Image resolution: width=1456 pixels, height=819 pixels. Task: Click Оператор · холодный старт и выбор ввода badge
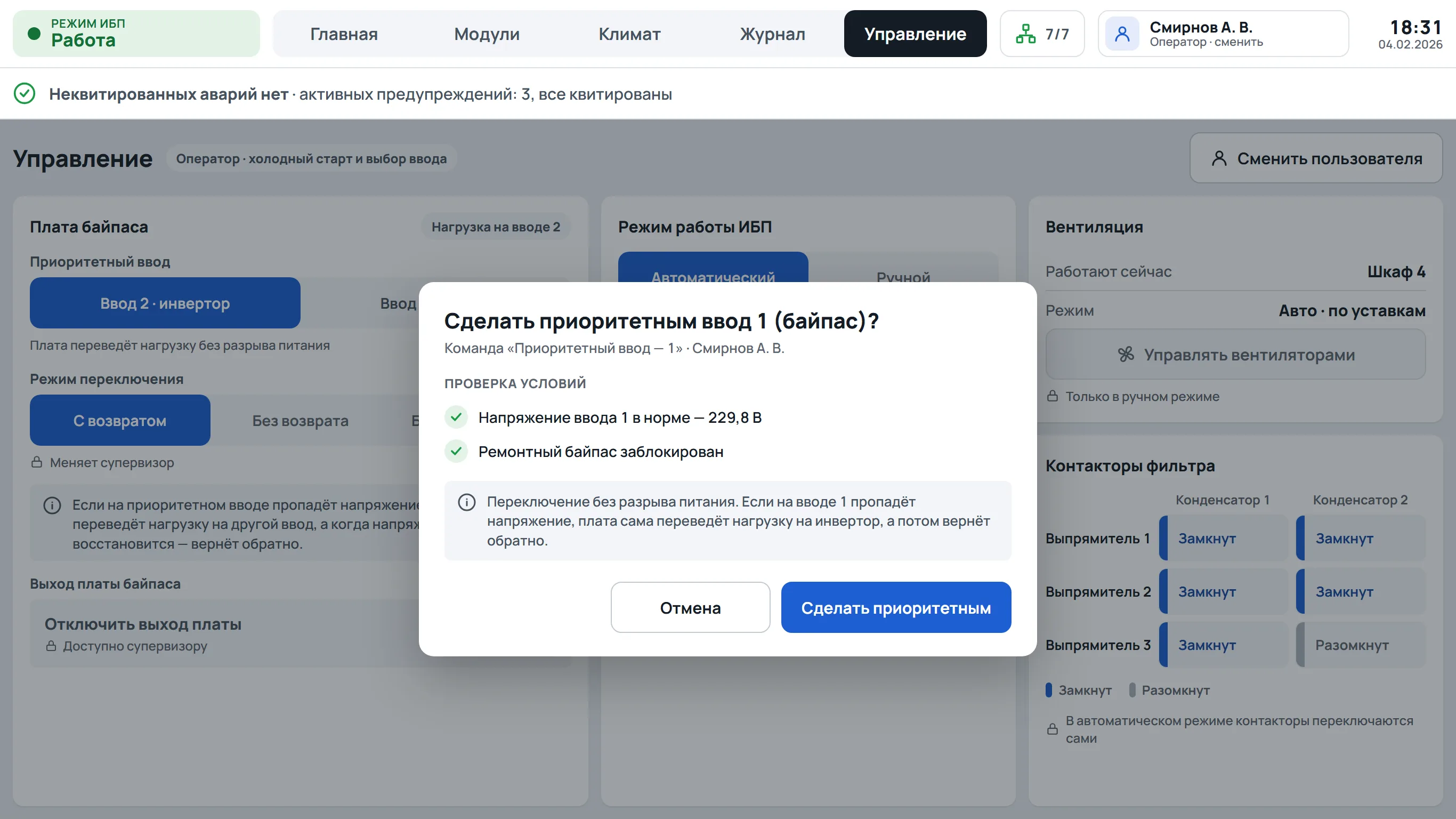[x=311, y=158]
